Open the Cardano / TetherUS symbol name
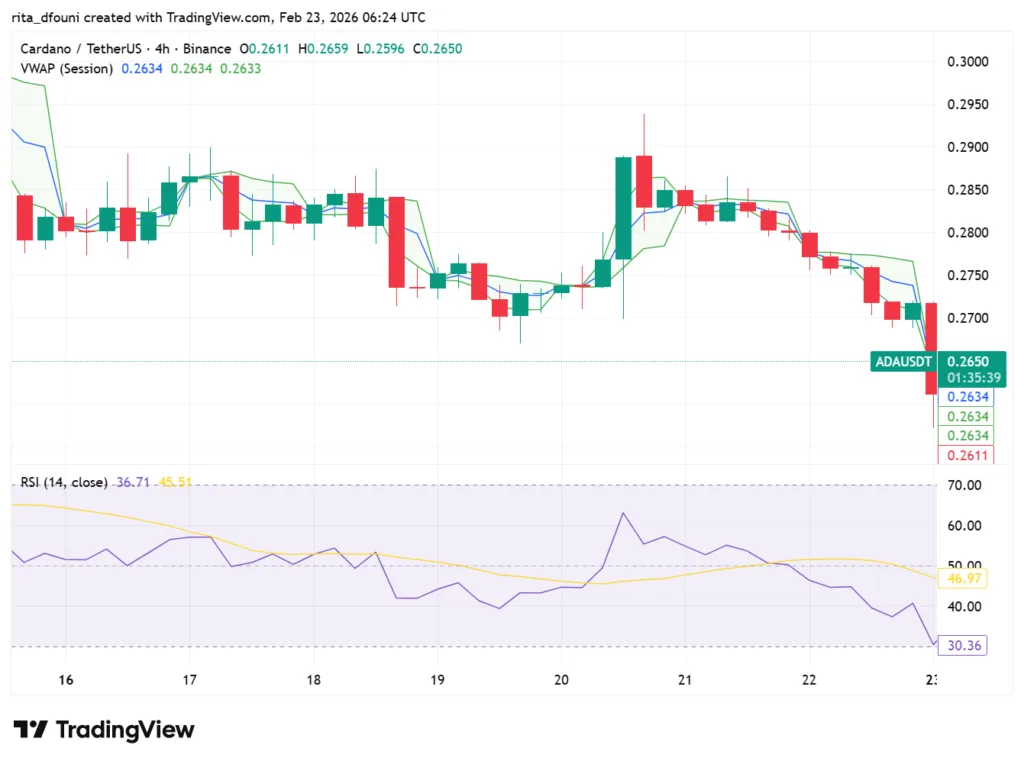This screenshot has height=764, width=1024. click(80, 47)
